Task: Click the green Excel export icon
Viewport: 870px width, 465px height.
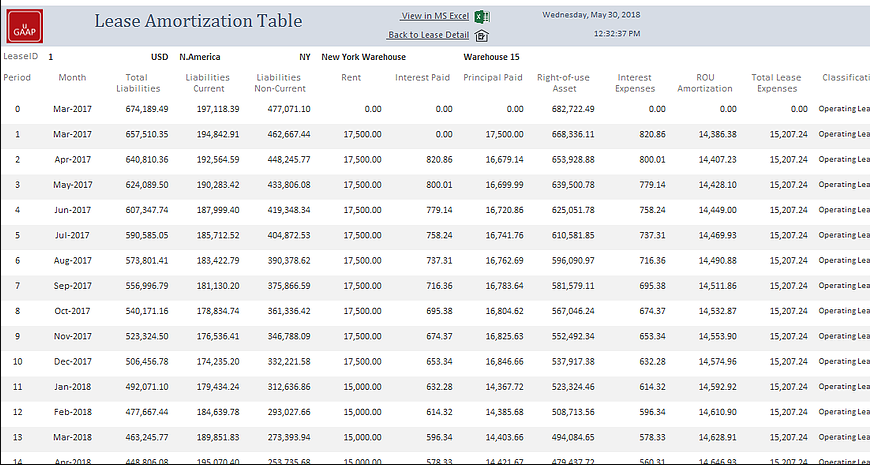Action: pyautogui.click(x=481, y=17)
